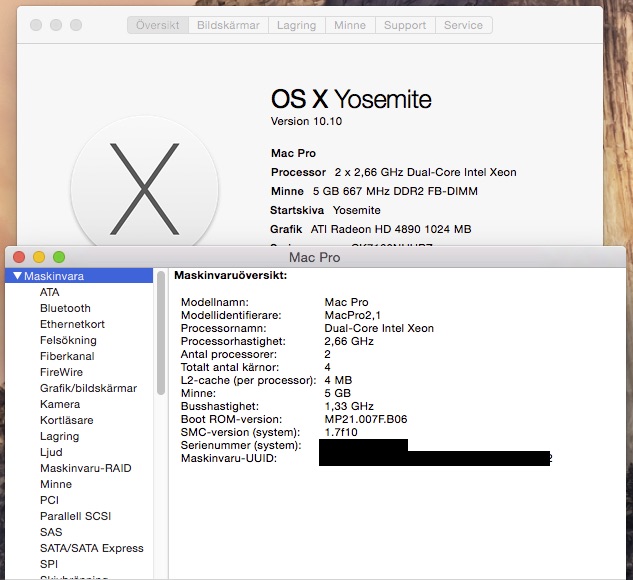Switch to the Översikt tab
The image size is (633, 580).
[x=158, y=25]
